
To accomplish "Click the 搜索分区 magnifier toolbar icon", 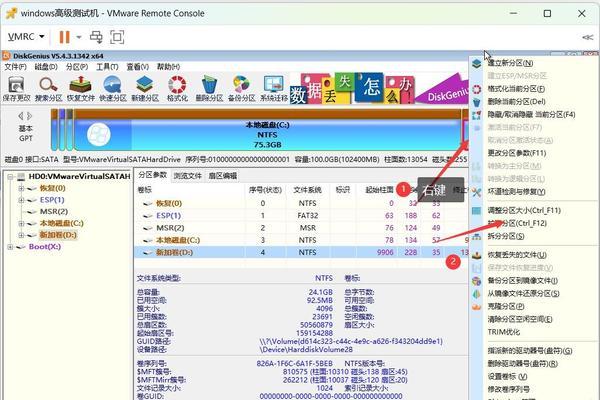I will click(x=49, y=89).
